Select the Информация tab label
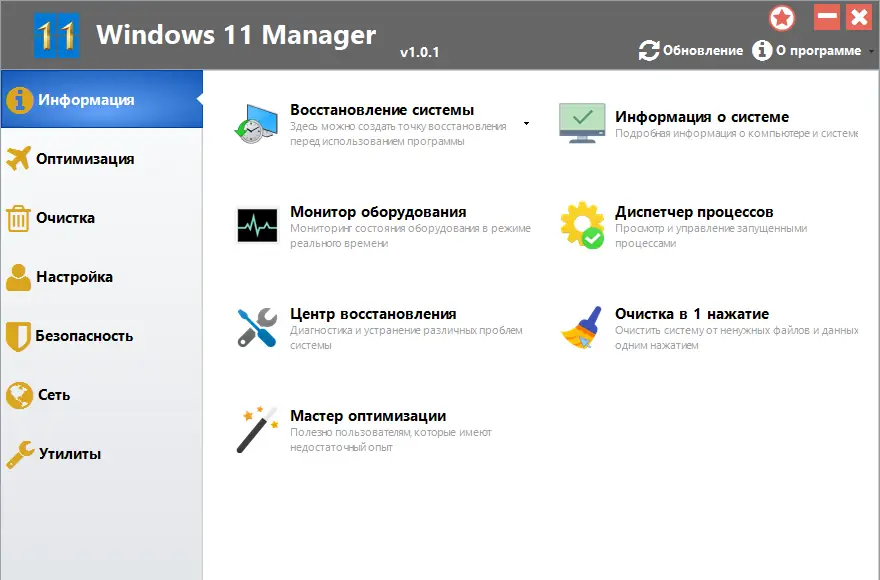Image resolution: width=880 pixels, height=580 pixels. pos(86,100)
